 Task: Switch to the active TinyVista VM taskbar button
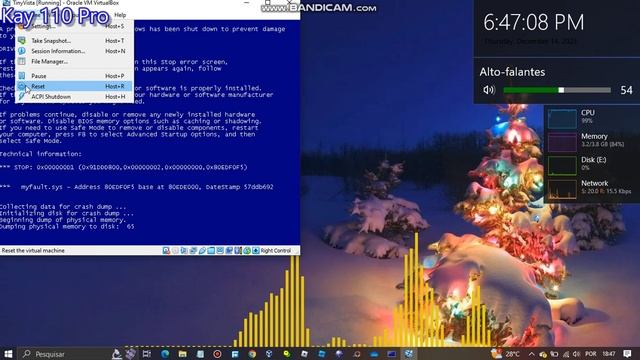tap(409, 354)
